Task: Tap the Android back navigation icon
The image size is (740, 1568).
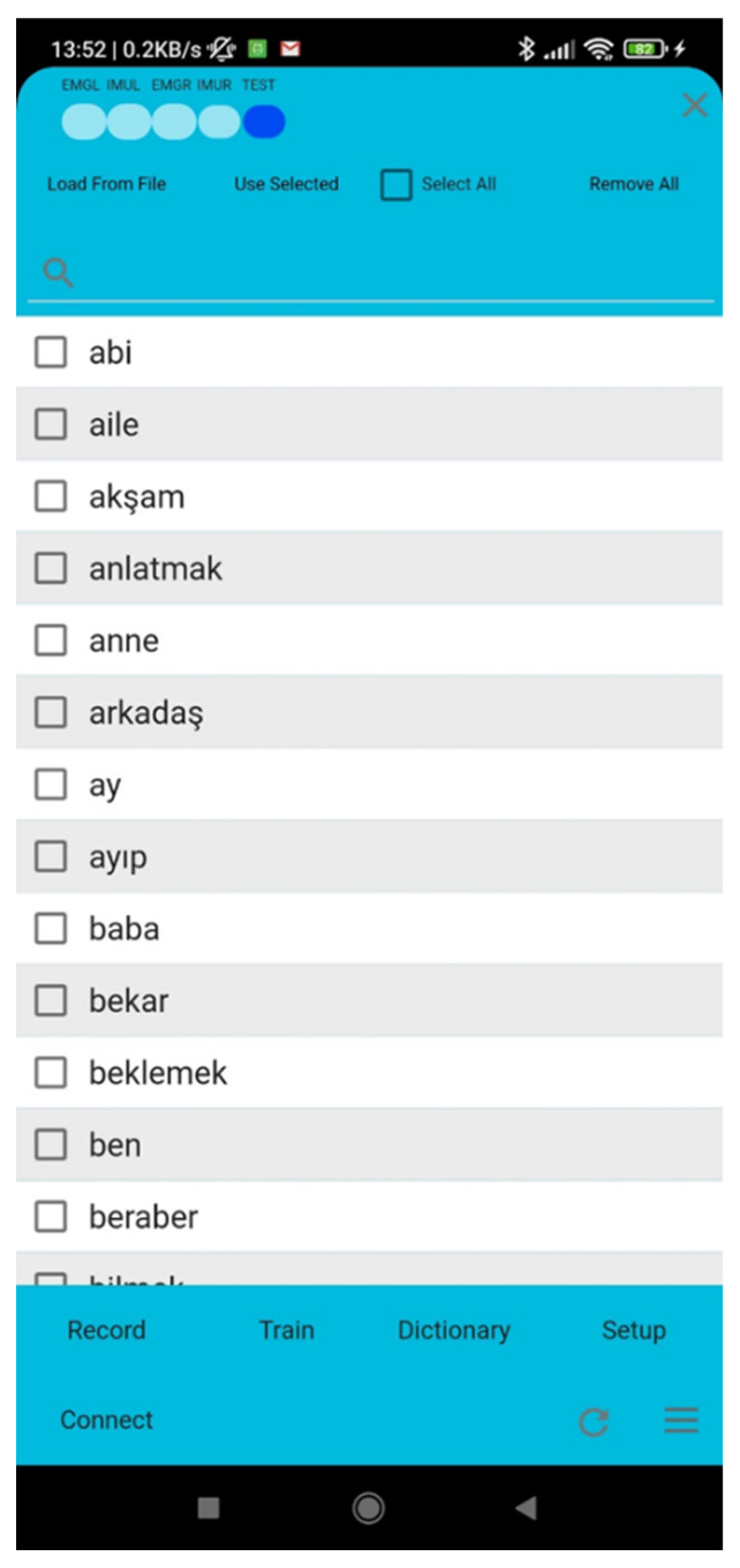Action: (526, 1507)
